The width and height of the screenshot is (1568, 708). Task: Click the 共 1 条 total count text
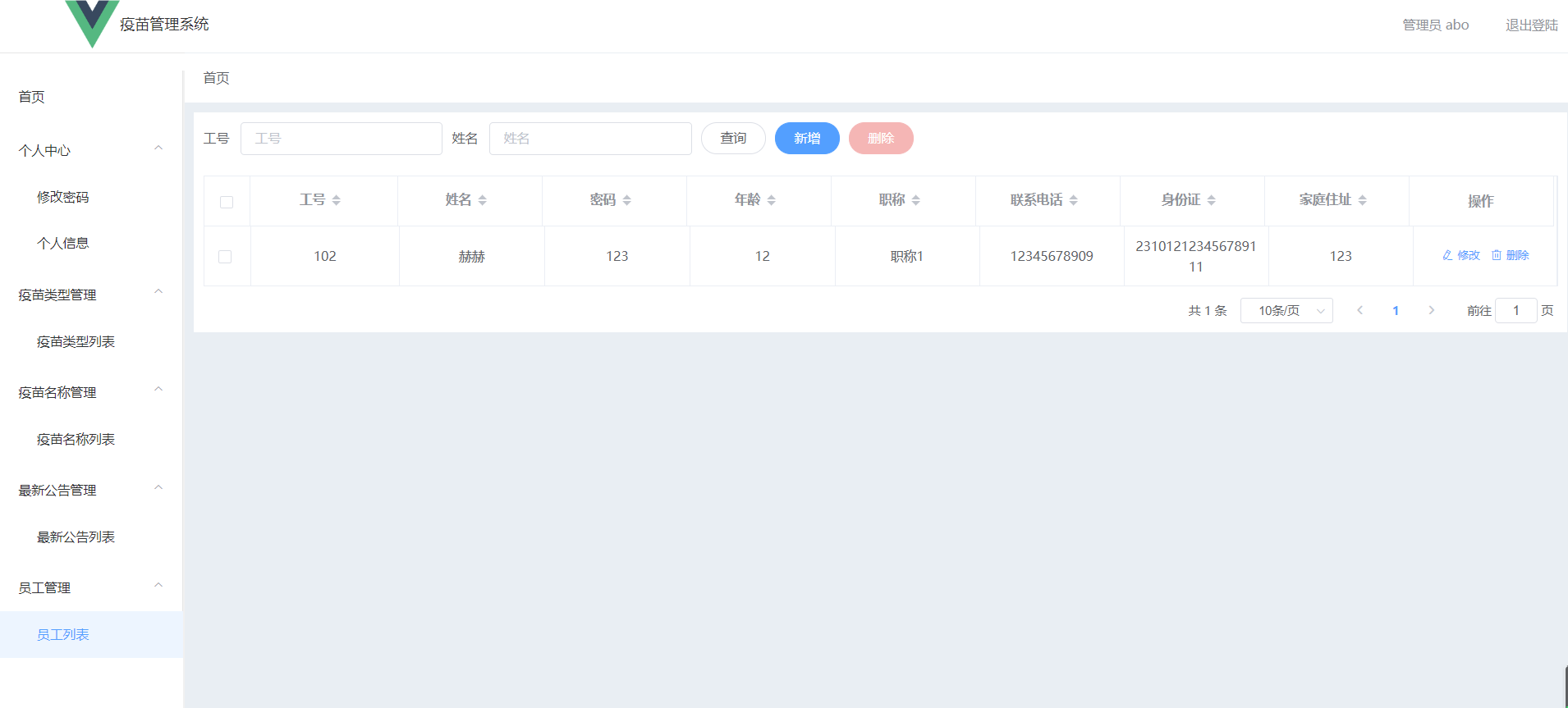point(1208,311)
